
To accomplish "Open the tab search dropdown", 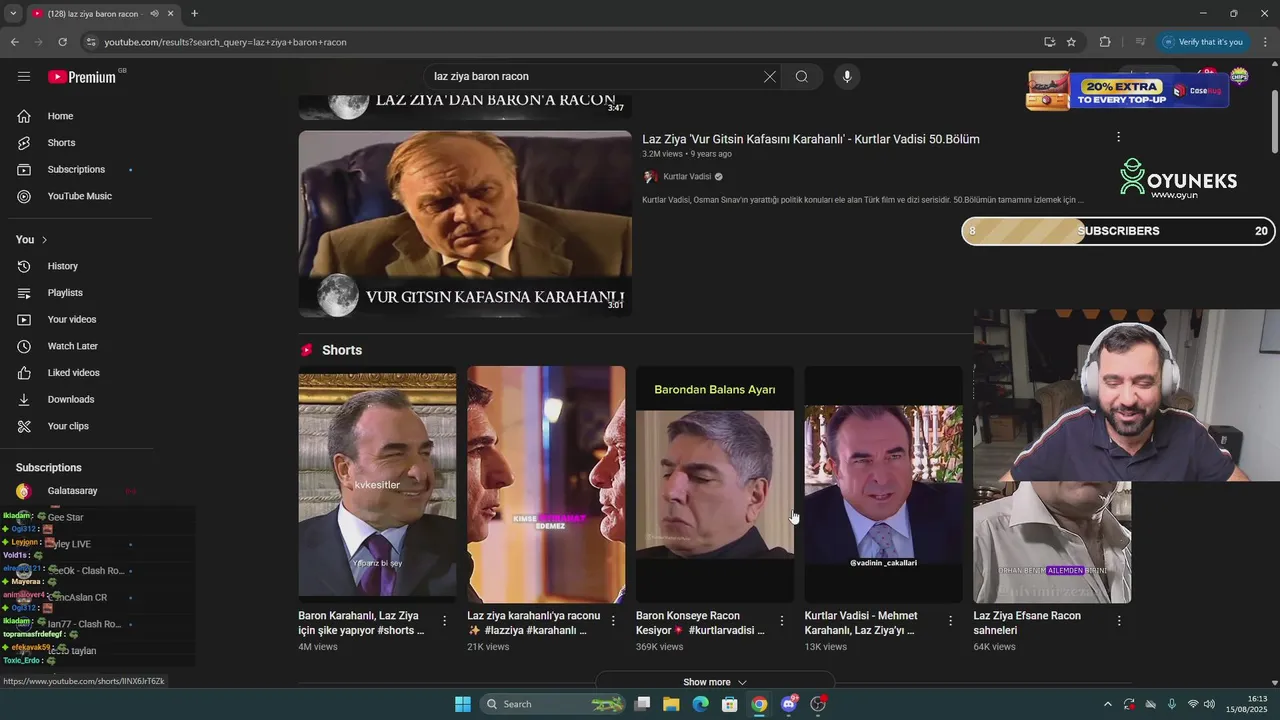I will coord(12,13).
